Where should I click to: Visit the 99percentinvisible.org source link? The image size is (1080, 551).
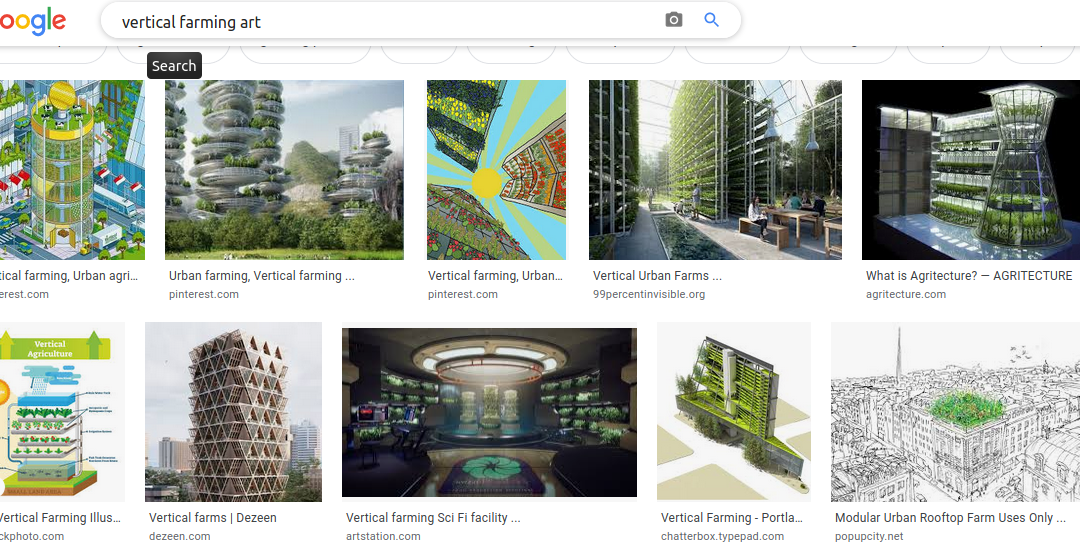[x=649, y=295]
